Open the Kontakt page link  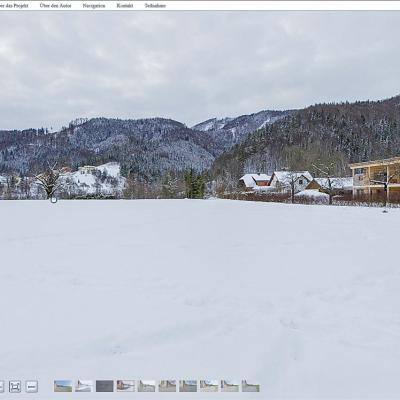125,6
